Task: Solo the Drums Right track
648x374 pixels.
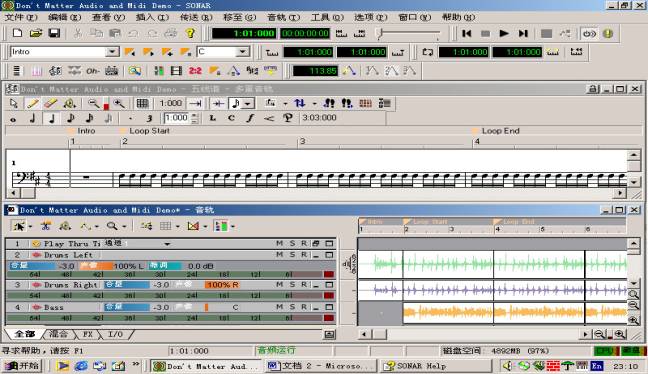Action: coord(292,285)
